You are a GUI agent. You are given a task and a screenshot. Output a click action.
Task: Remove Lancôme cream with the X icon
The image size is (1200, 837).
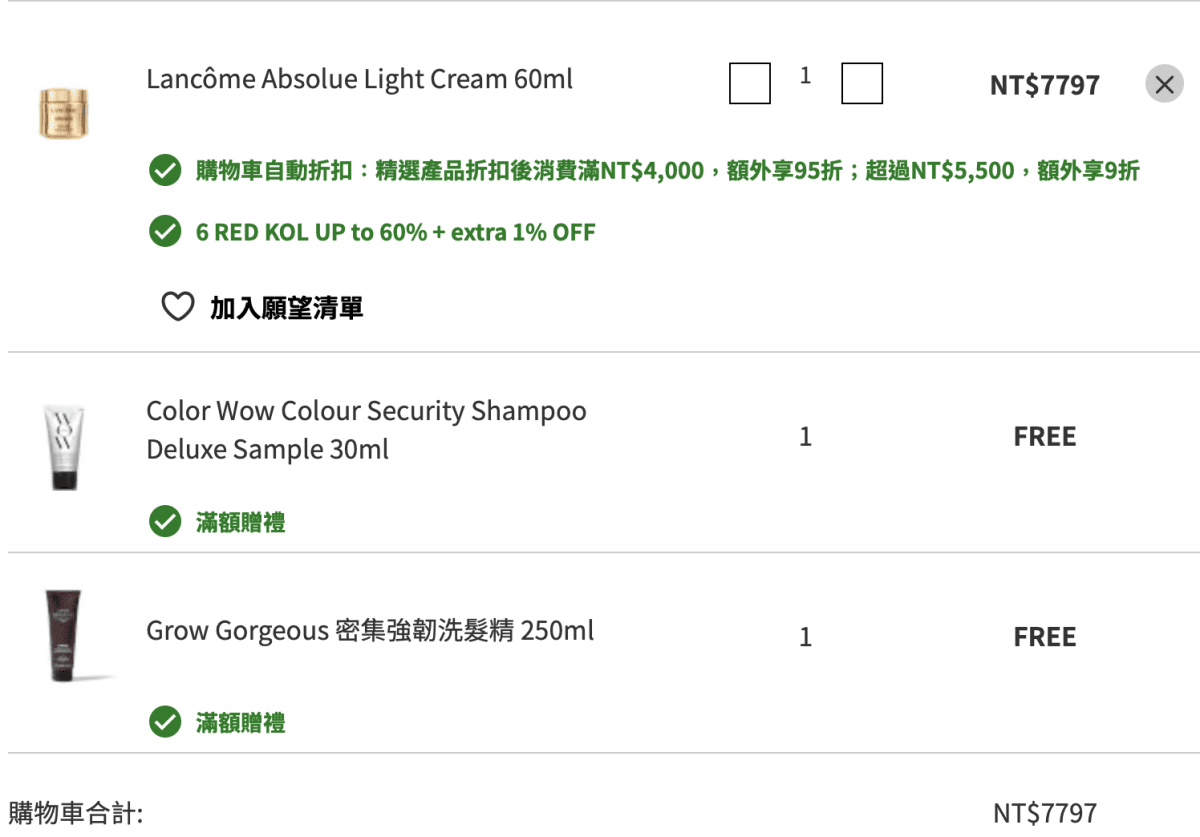pos(1164,85)
